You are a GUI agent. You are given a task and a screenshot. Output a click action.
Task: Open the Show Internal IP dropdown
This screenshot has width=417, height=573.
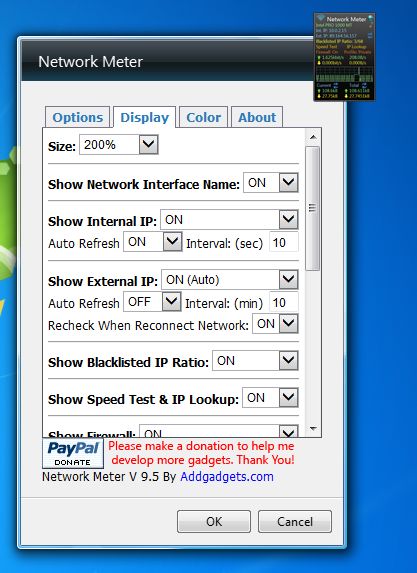[230, 220]
